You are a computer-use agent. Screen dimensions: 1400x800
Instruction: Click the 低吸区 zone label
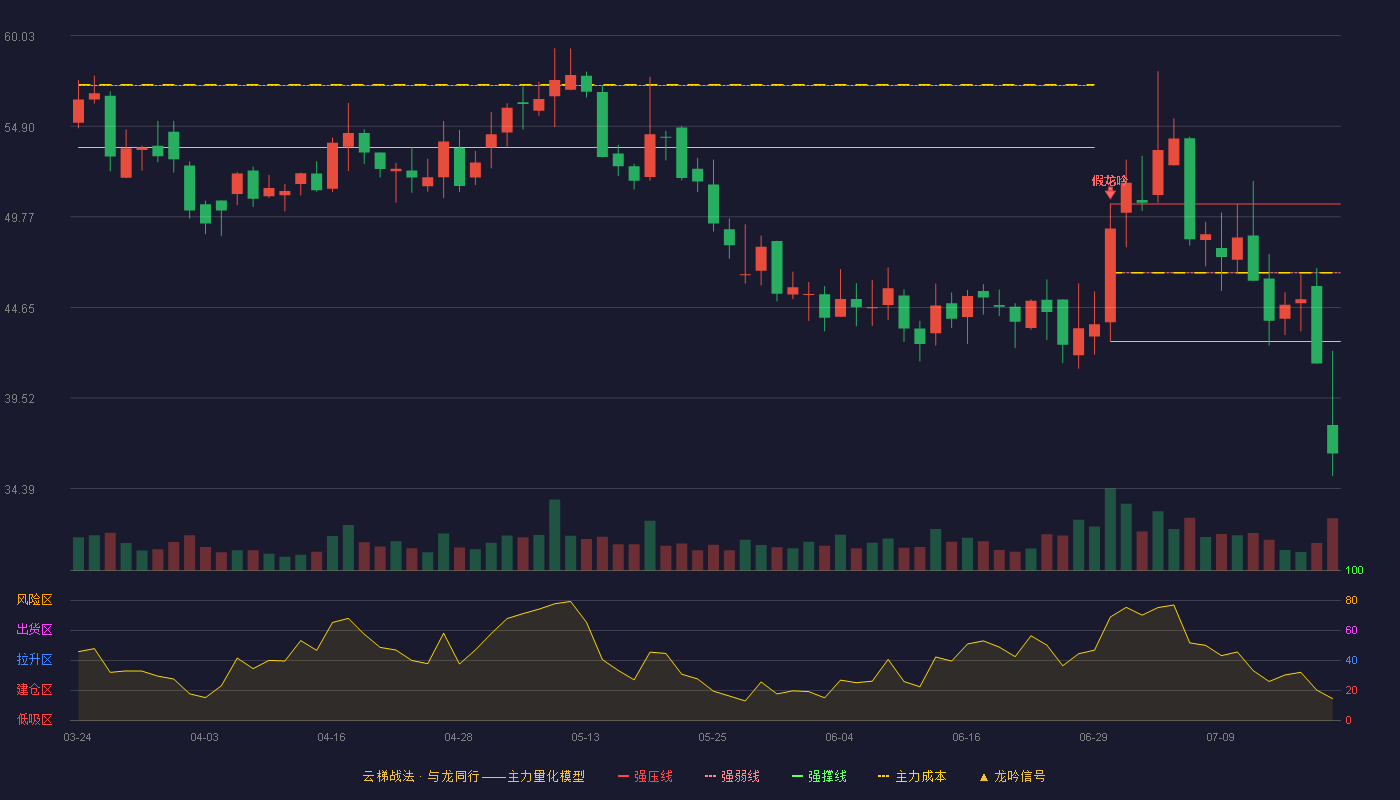34,720
